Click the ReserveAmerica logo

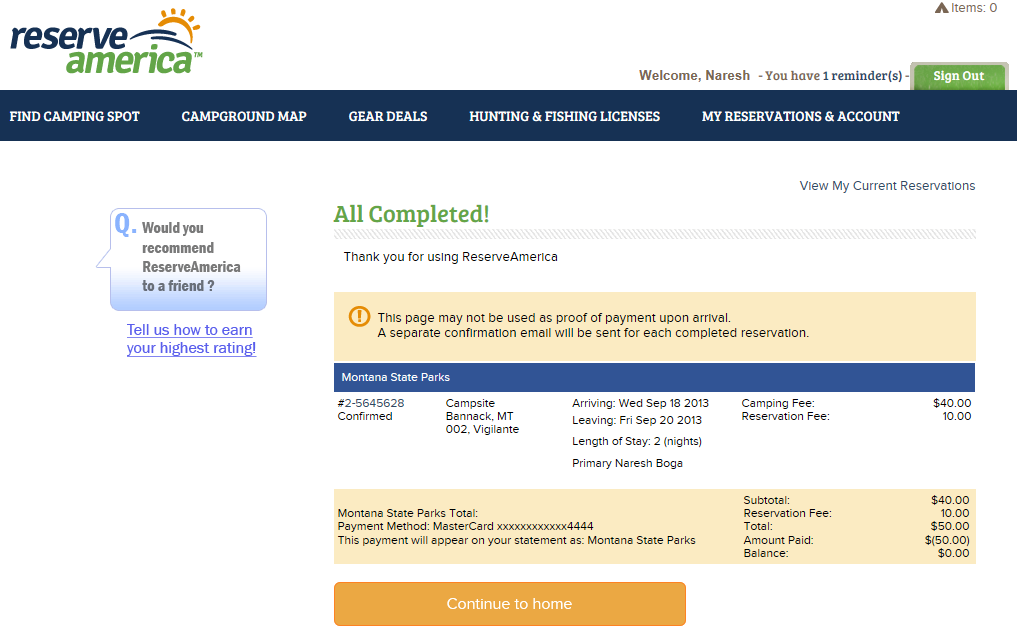(106, 42)
